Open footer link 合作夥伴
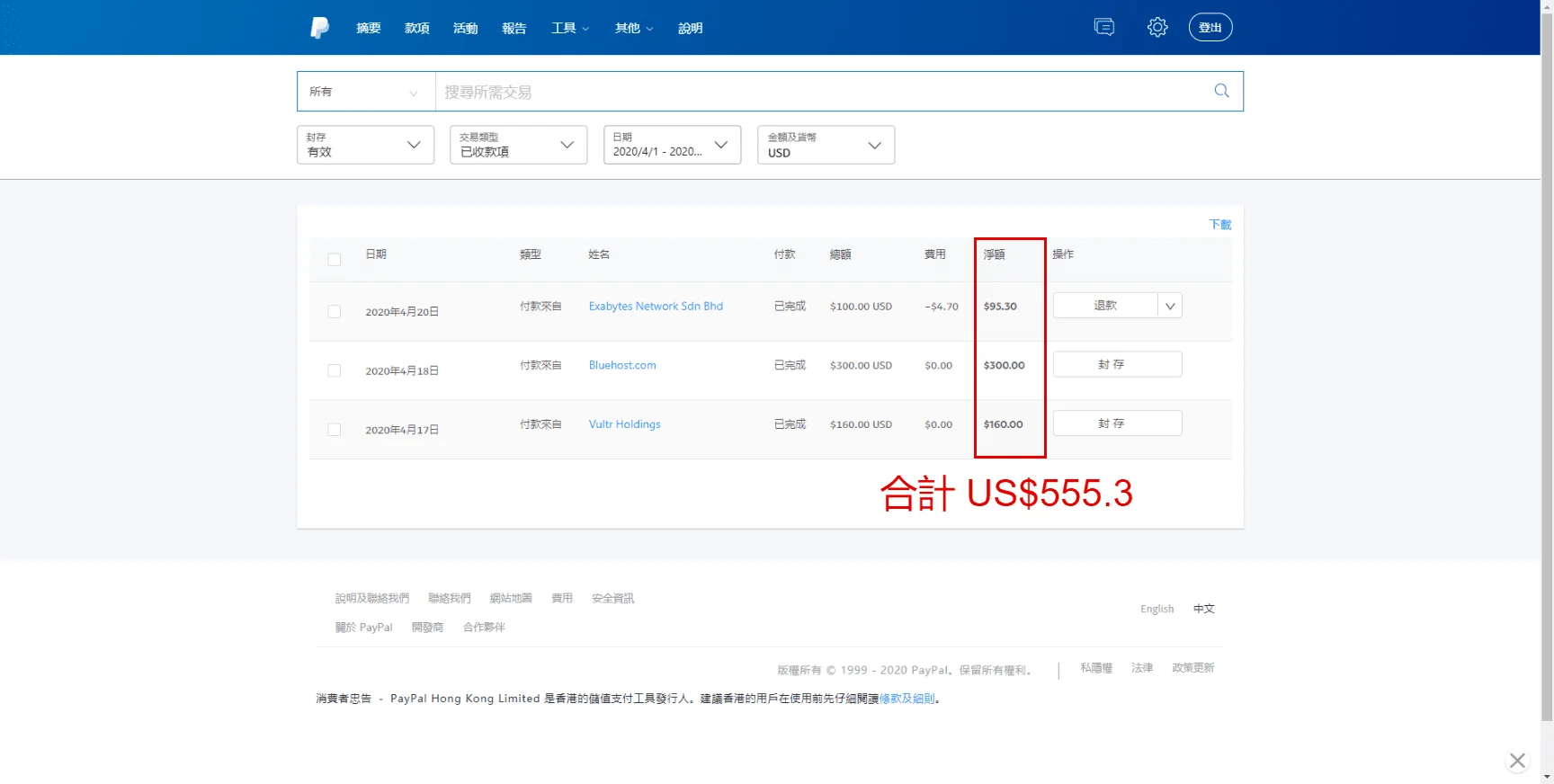Image resolution: width=1554 pixels, height=784 pixels. pos(484,628)
